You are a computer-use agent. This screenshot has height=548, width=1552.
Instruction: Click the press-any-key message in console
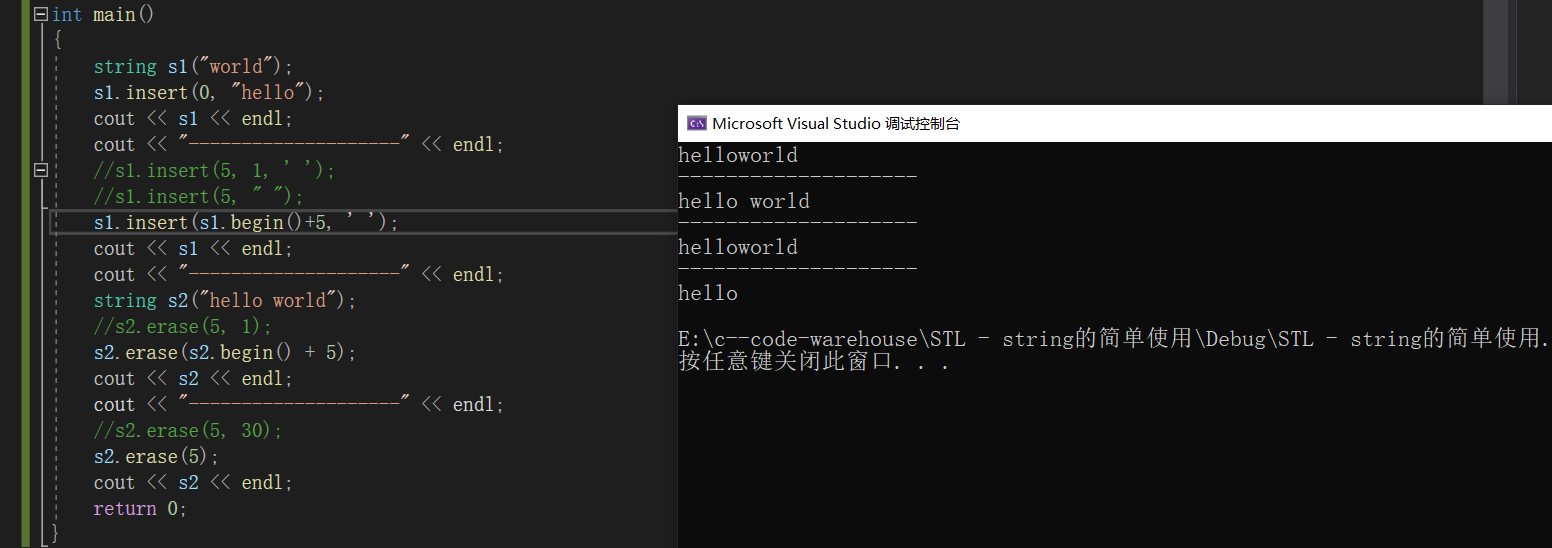pyautogui.click(x=813, y=362)
